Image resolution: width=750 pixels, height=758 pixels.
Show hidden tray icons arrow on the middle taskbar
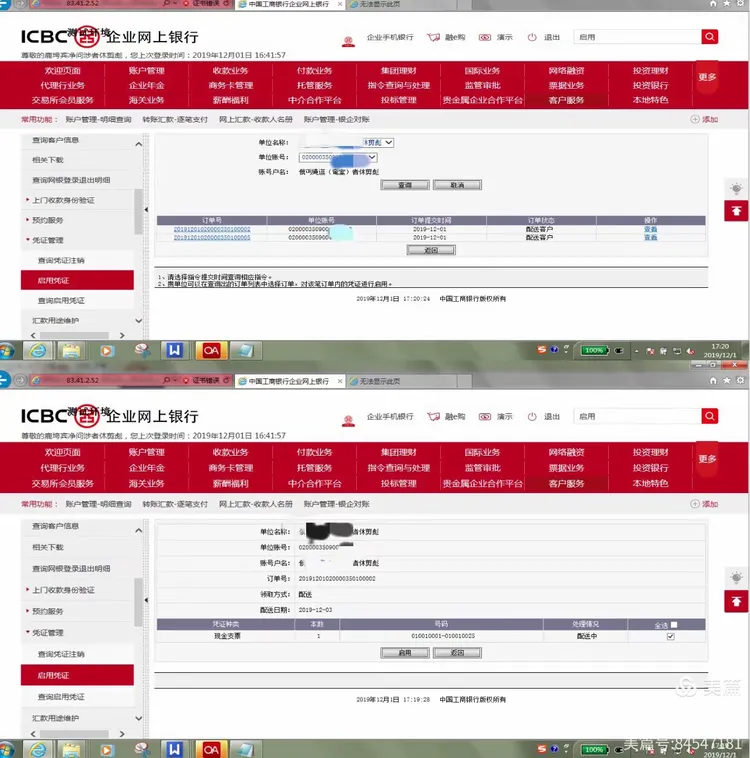pos(636,351)
